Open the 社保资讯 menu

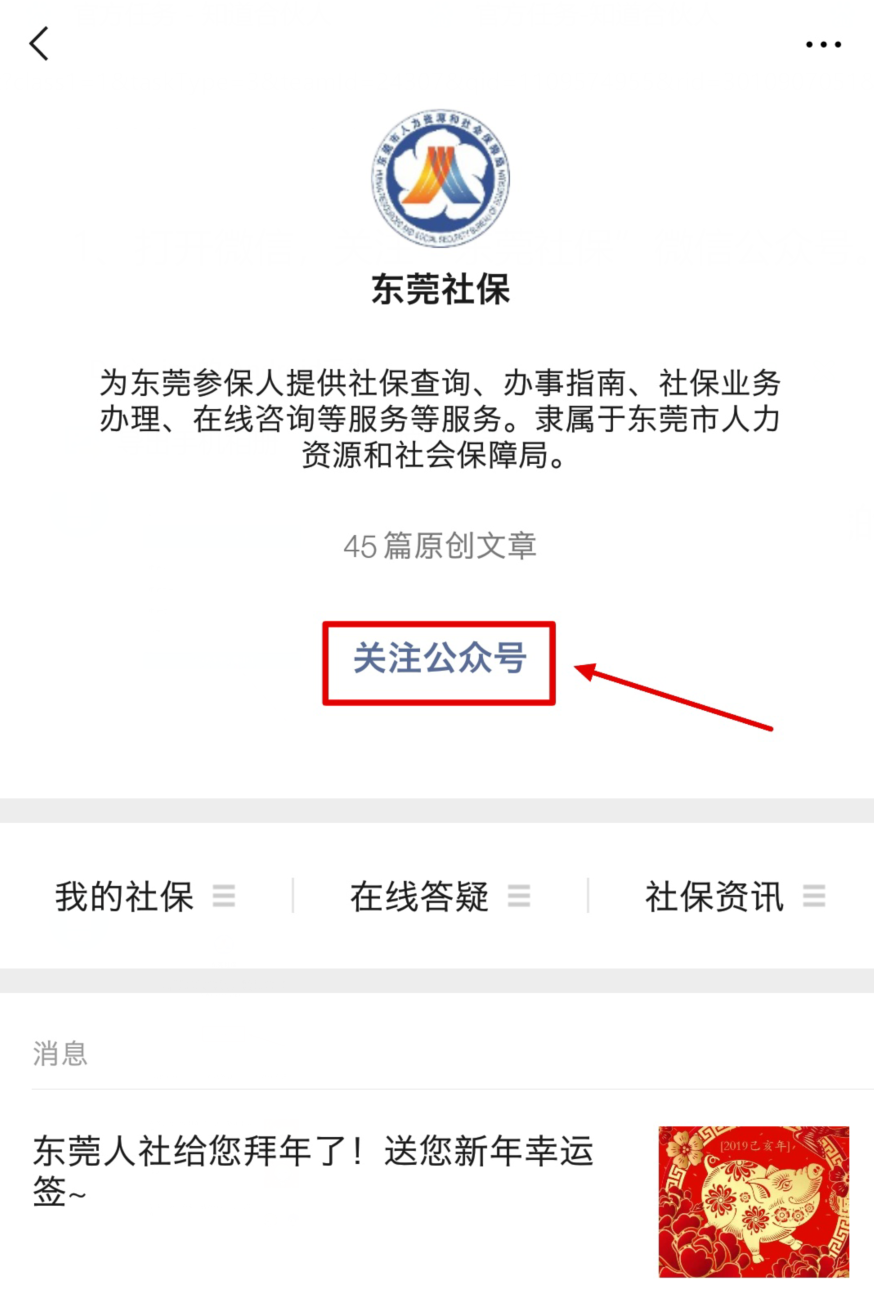click(735, 897)
